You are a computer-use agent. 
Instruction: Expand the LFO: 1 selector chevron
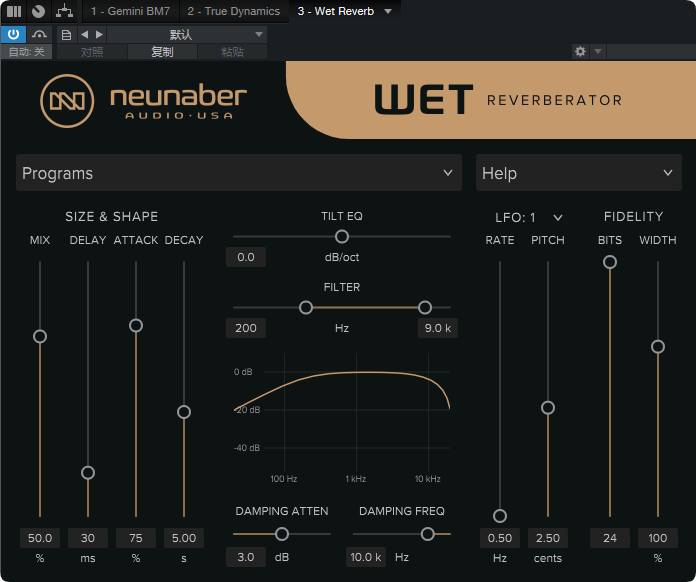558,218
